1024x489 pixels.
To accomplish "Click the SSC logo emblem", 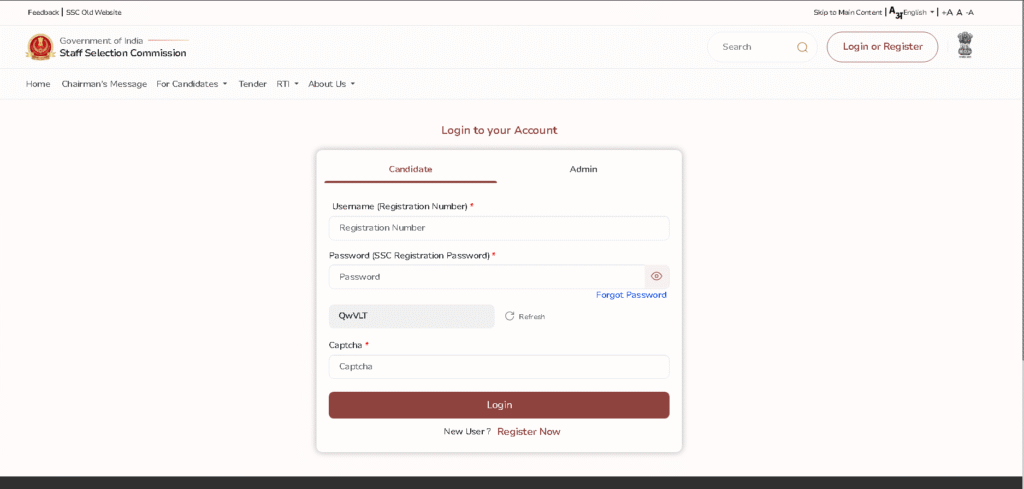I will 40,47.
